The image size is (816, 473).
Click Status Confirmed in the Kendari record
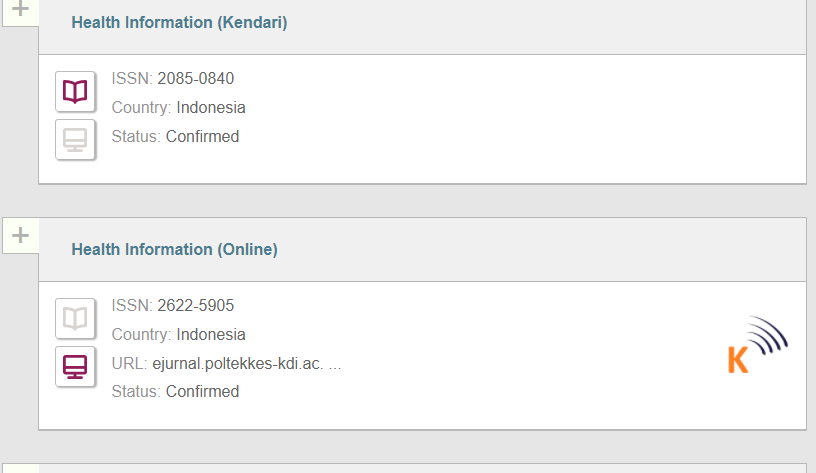click(x=202, y=137)
